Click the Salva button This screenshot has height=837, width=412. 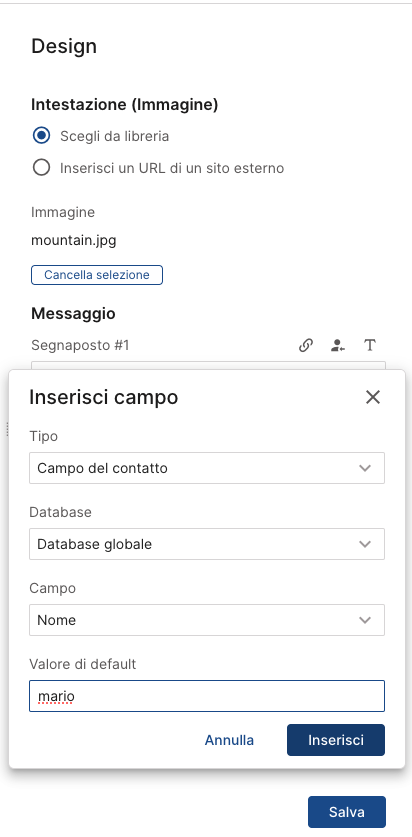346,812
